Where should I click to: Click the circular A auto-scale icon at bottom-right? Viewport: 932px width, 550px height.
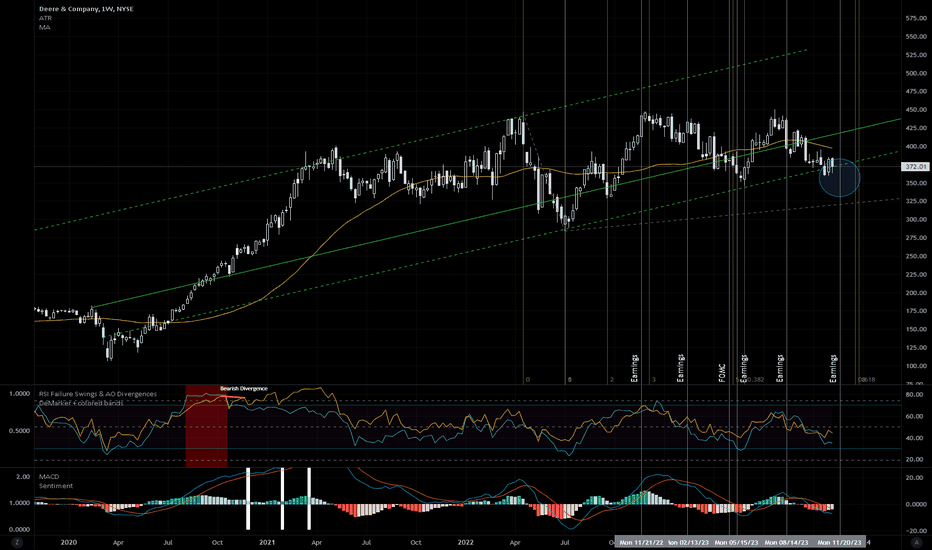(x=916, y=542)
